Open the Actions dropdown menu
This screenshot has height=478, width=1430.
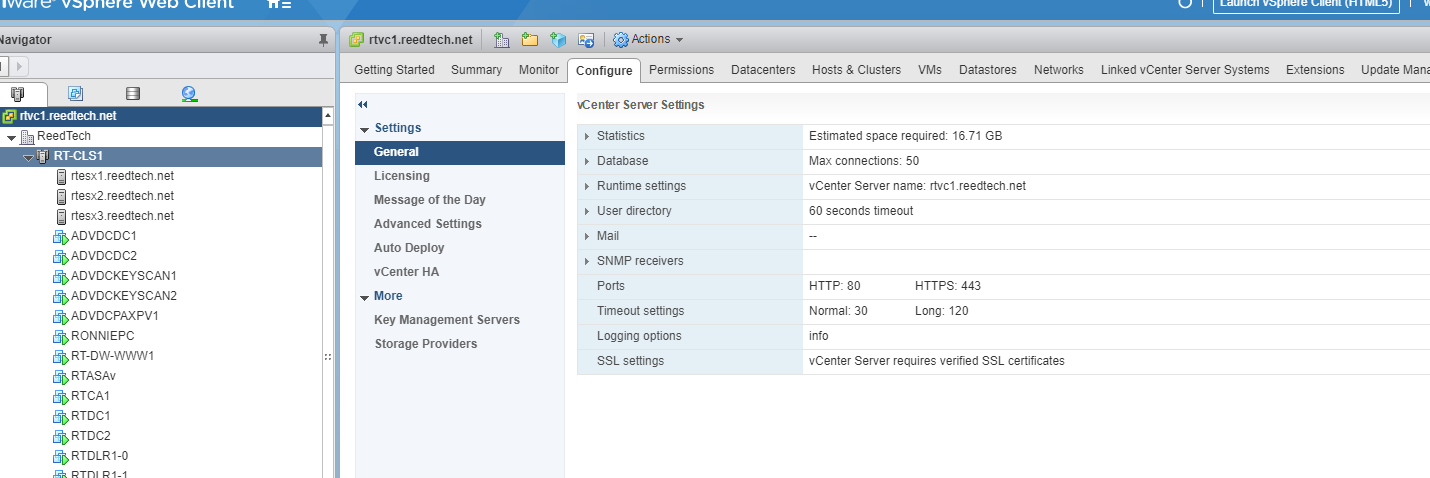657,40
